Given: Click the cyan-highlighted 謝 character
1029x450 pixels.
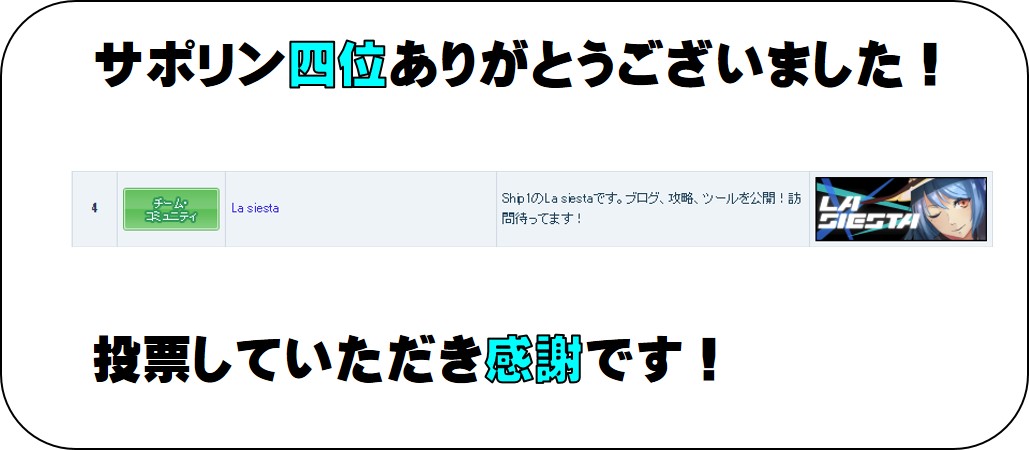Looking at the screenshot, I should pos(558,359).
